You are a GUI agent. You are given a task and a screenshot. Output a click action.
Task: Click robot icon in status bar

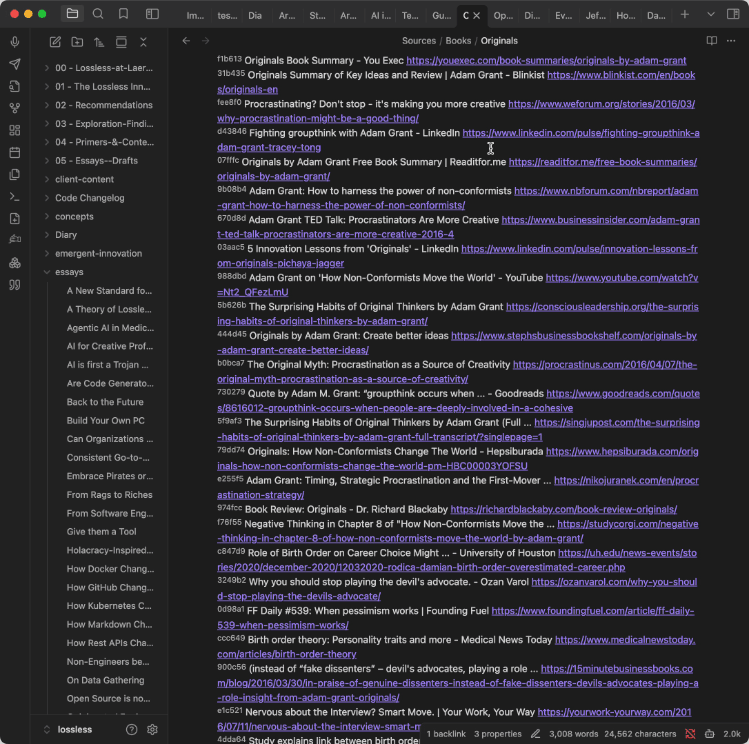710,733
